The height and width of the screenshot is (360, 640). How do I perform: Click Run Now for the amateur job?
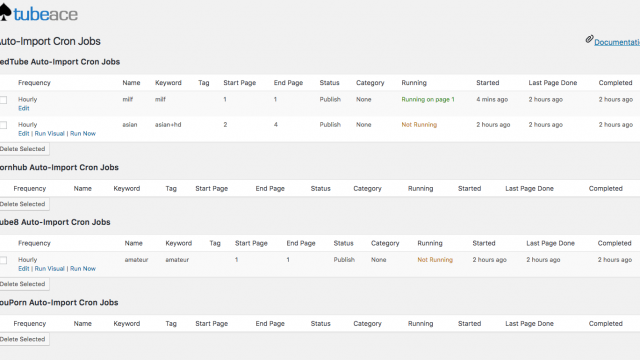(x=83, y=269)
